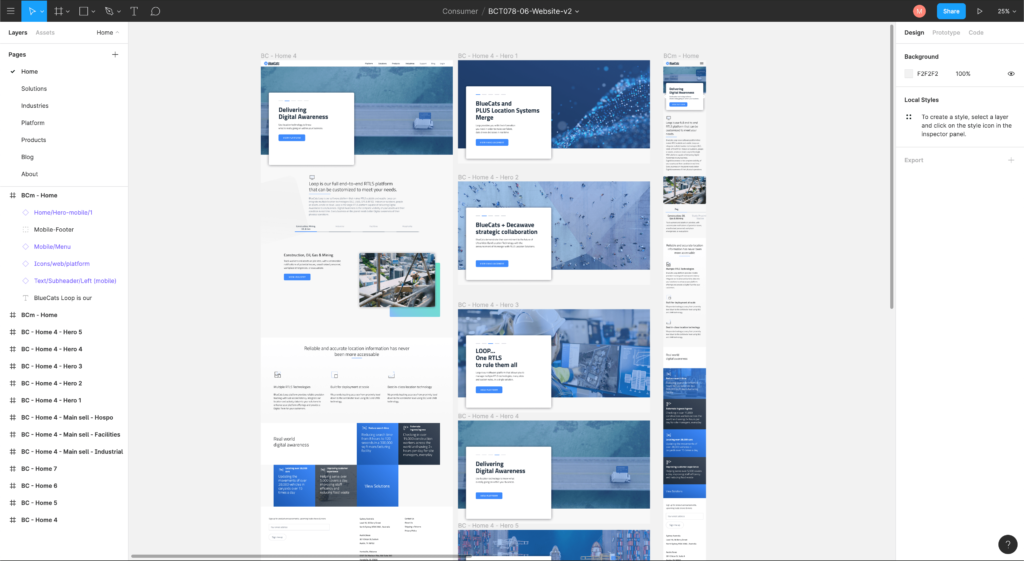Select the Rectangle shape tool
The width and height of the screenshot is (1024, 561).
(84, 11)
